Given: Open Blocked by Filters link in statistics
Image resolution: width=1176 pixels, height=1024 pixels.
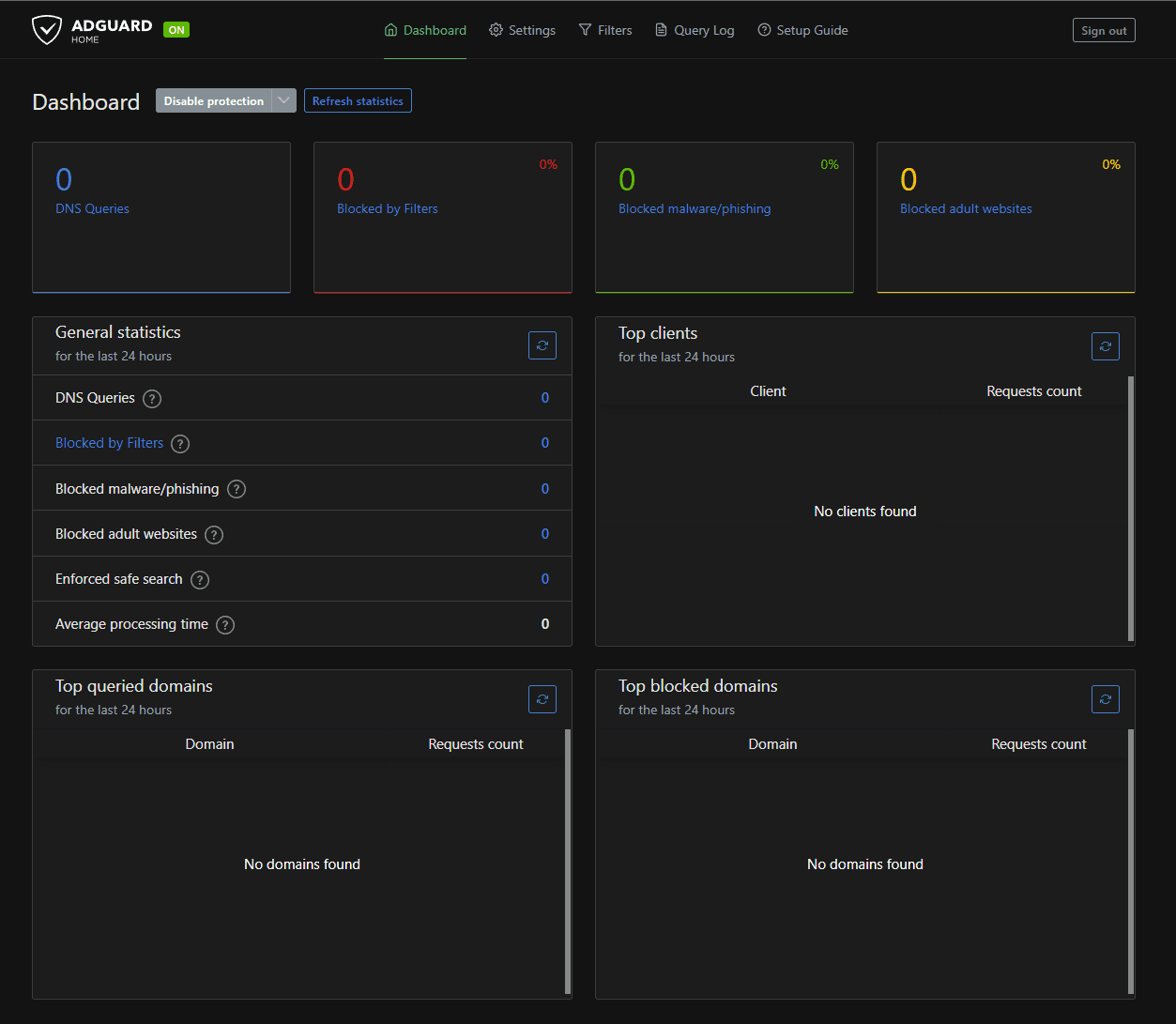Looking at the screenshot, I should coord(109,443).
